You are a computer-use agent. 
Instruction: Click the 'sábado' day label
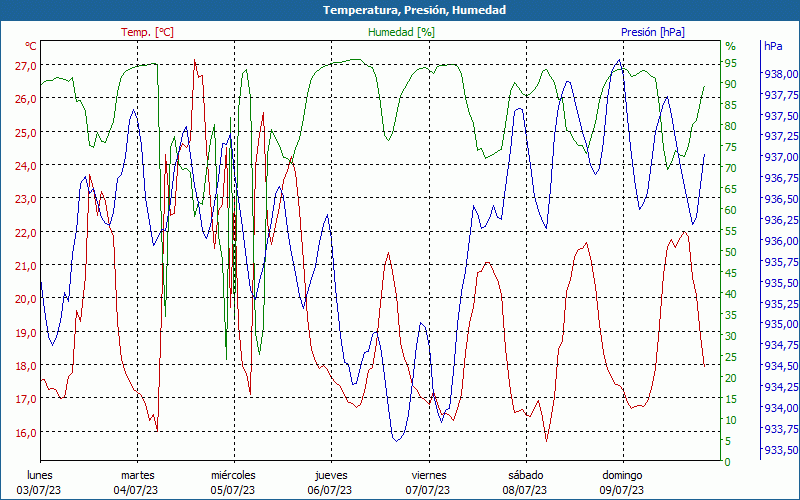click(526, 475)
